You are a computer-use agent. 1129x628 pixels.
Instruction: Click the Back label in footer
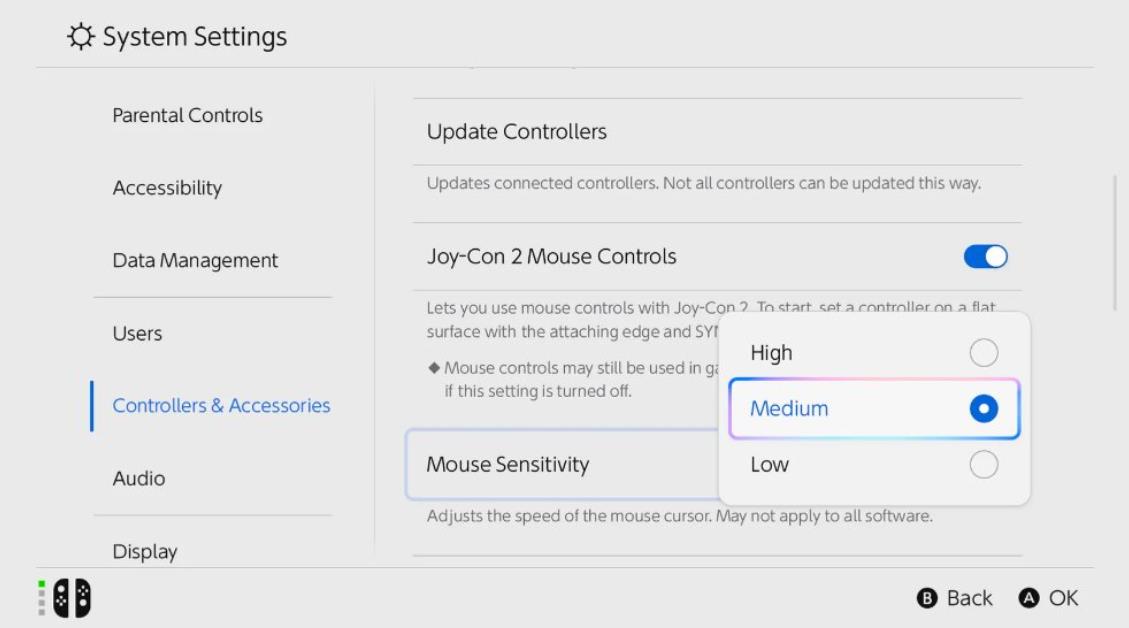point(968,598)
